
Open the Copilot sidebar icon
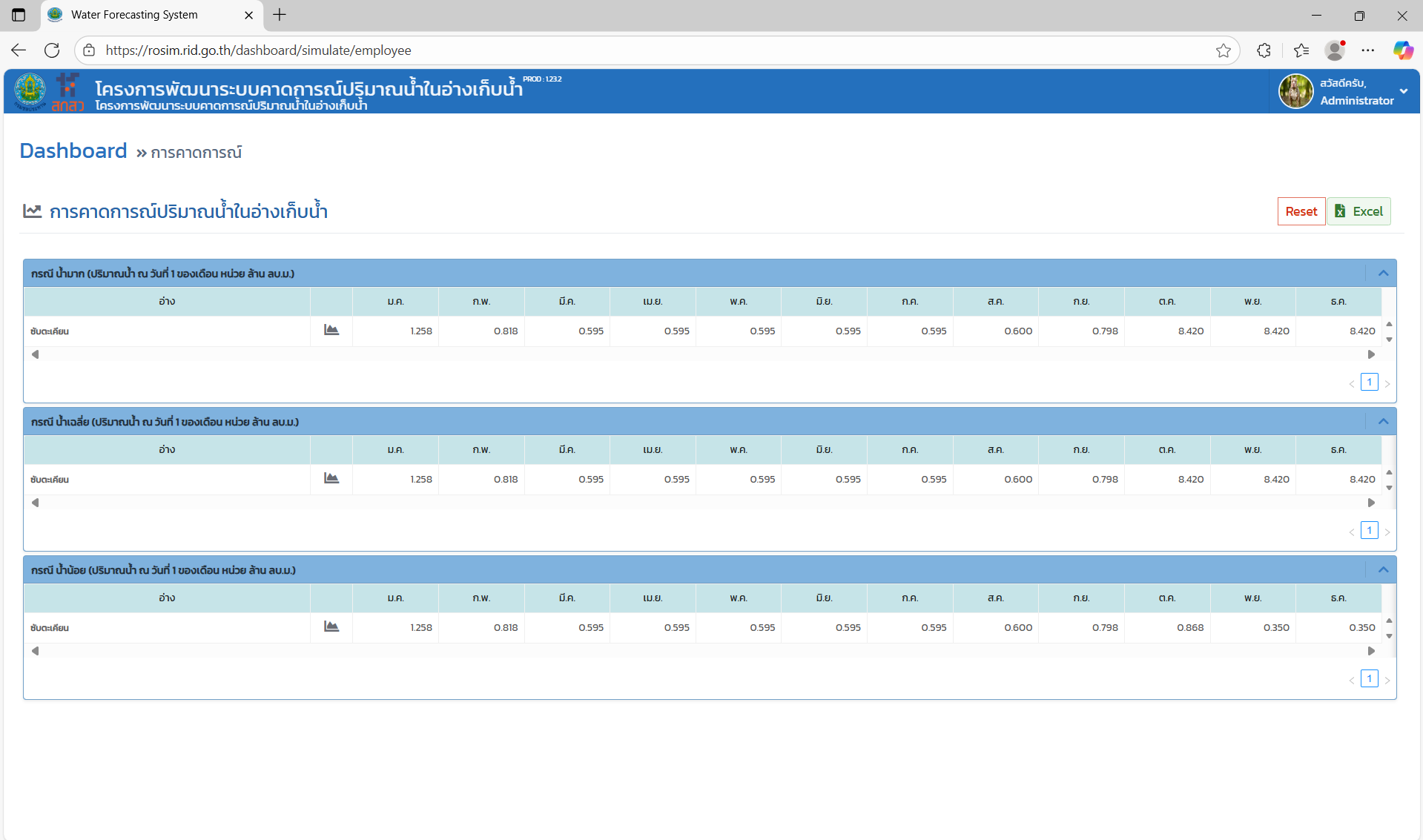tap(1403, 50)
